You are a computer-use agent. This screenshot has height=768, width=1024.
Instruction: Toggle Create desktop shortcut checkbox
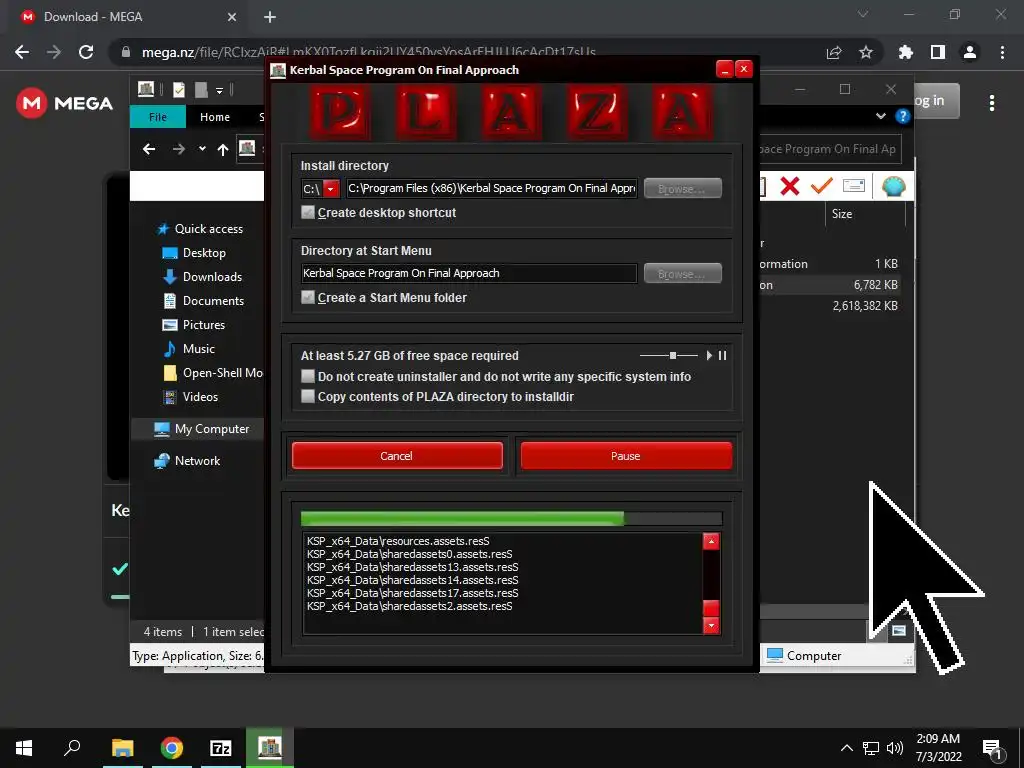click(308, 212)
